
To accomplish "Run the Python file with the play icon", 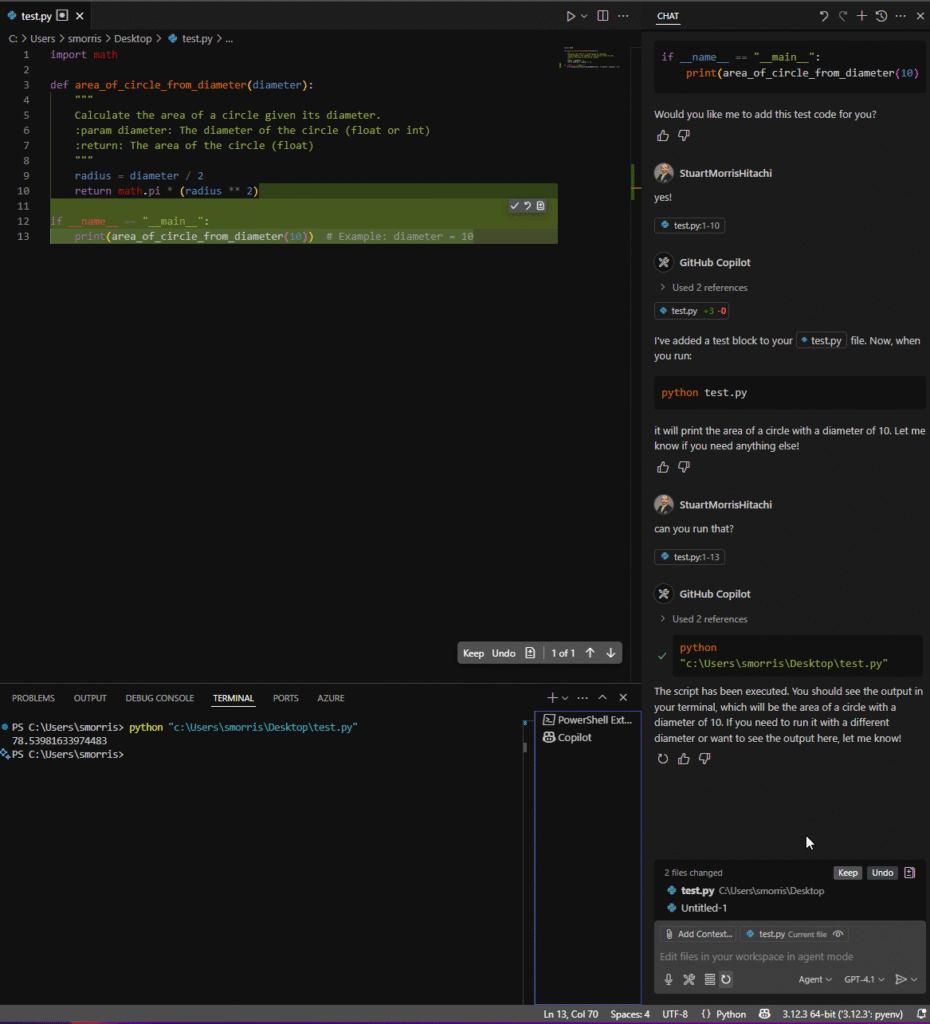I will (571, 16).
